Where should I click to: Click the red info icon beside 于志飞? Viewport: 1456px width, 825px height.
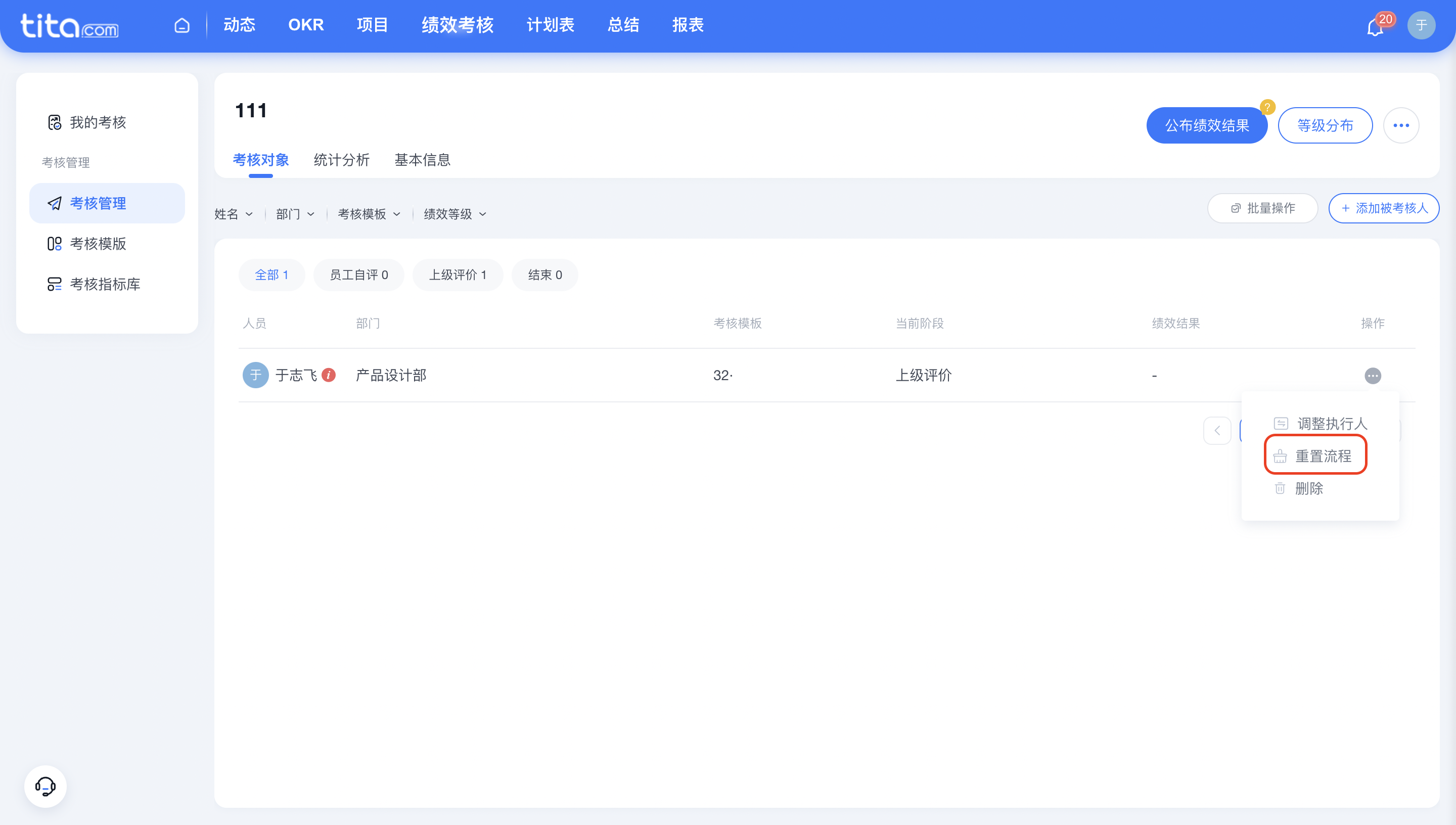329,375
